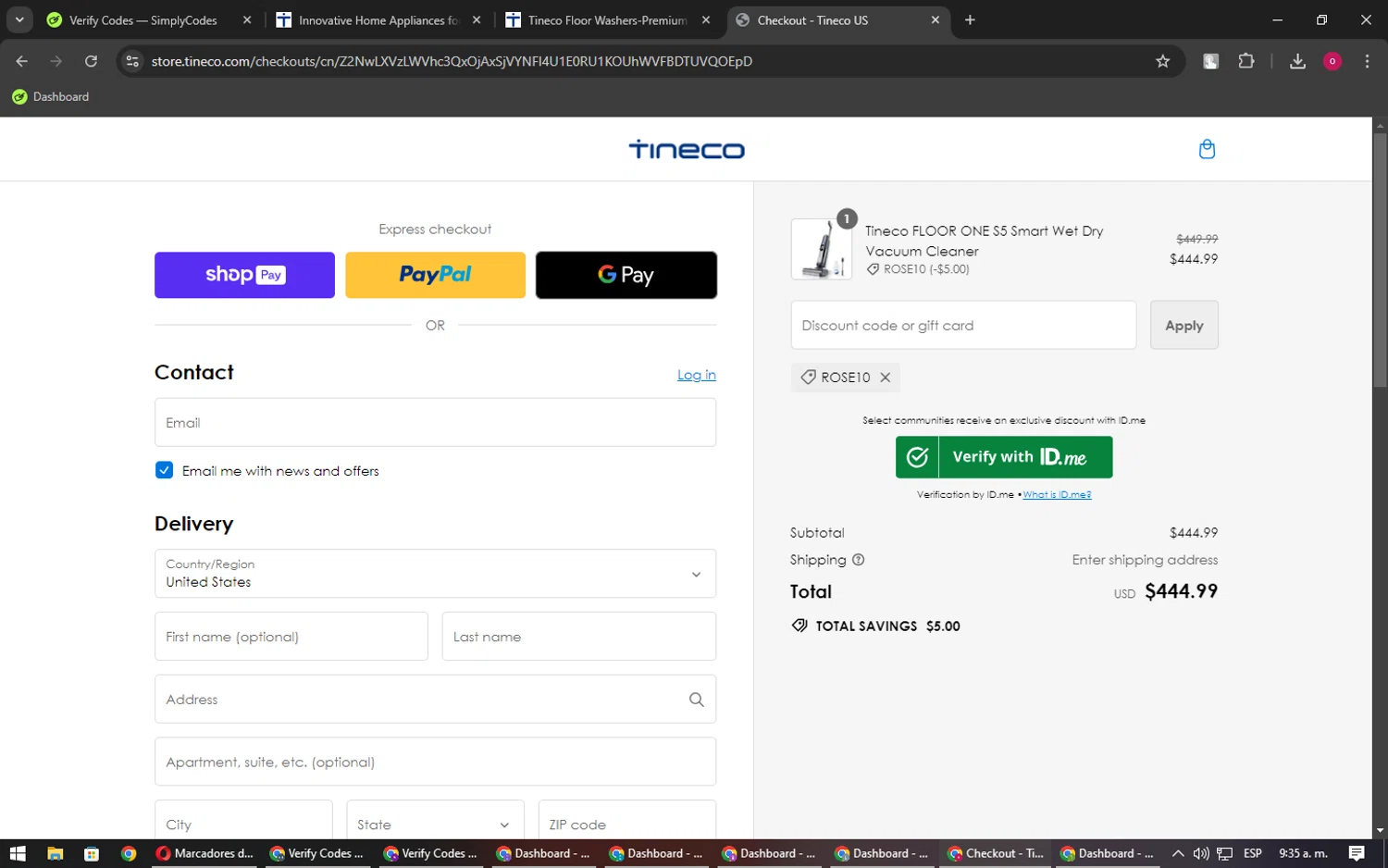
Task: Open the Dashboard bookmark
Action: pyautogui.click(x=51, y=96)
